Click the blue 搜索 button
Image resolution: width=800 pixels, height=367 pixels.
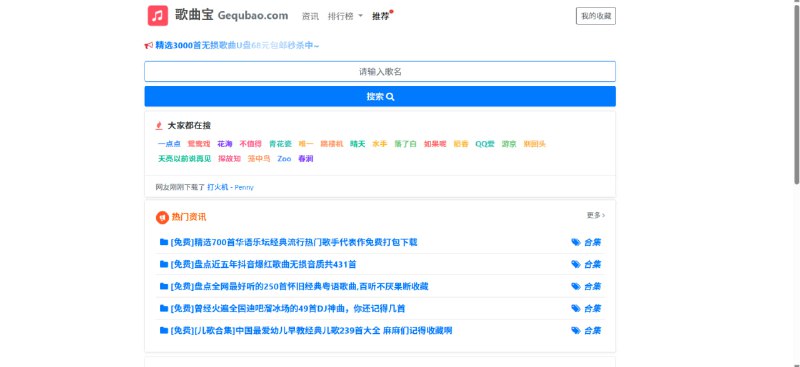pyautogui.click(x=380, y=96)
